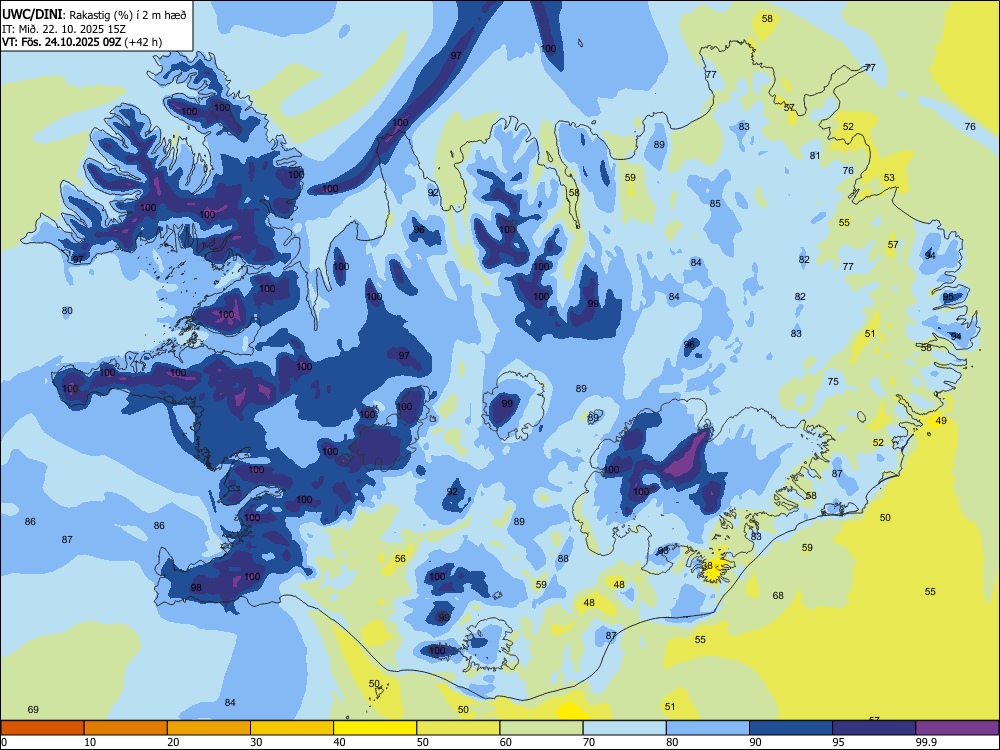
Task: Click the light green 60–70 legend swatch
Action: pos(541,728)
